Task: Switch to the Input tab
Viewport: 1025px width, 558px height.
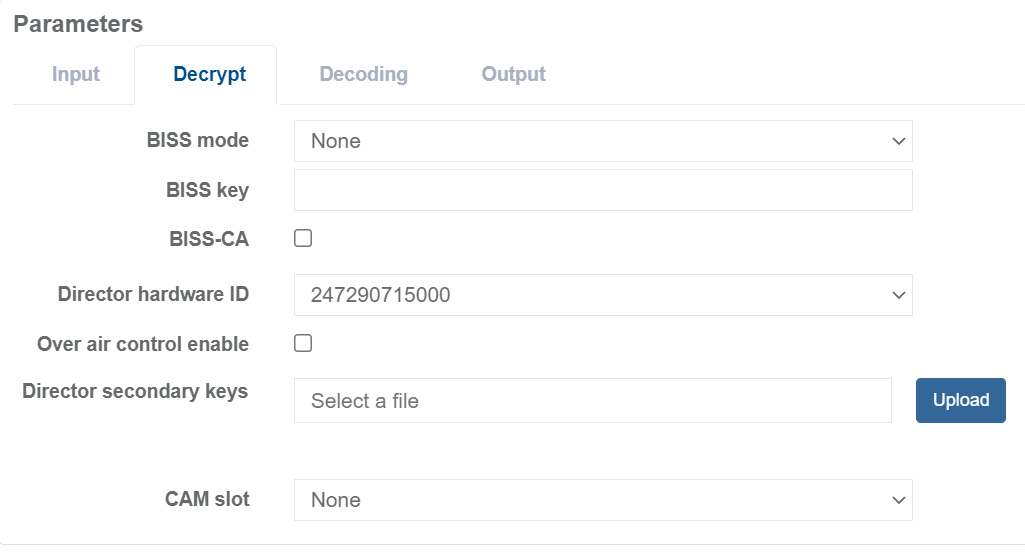Action: click(x=76, y=75)
